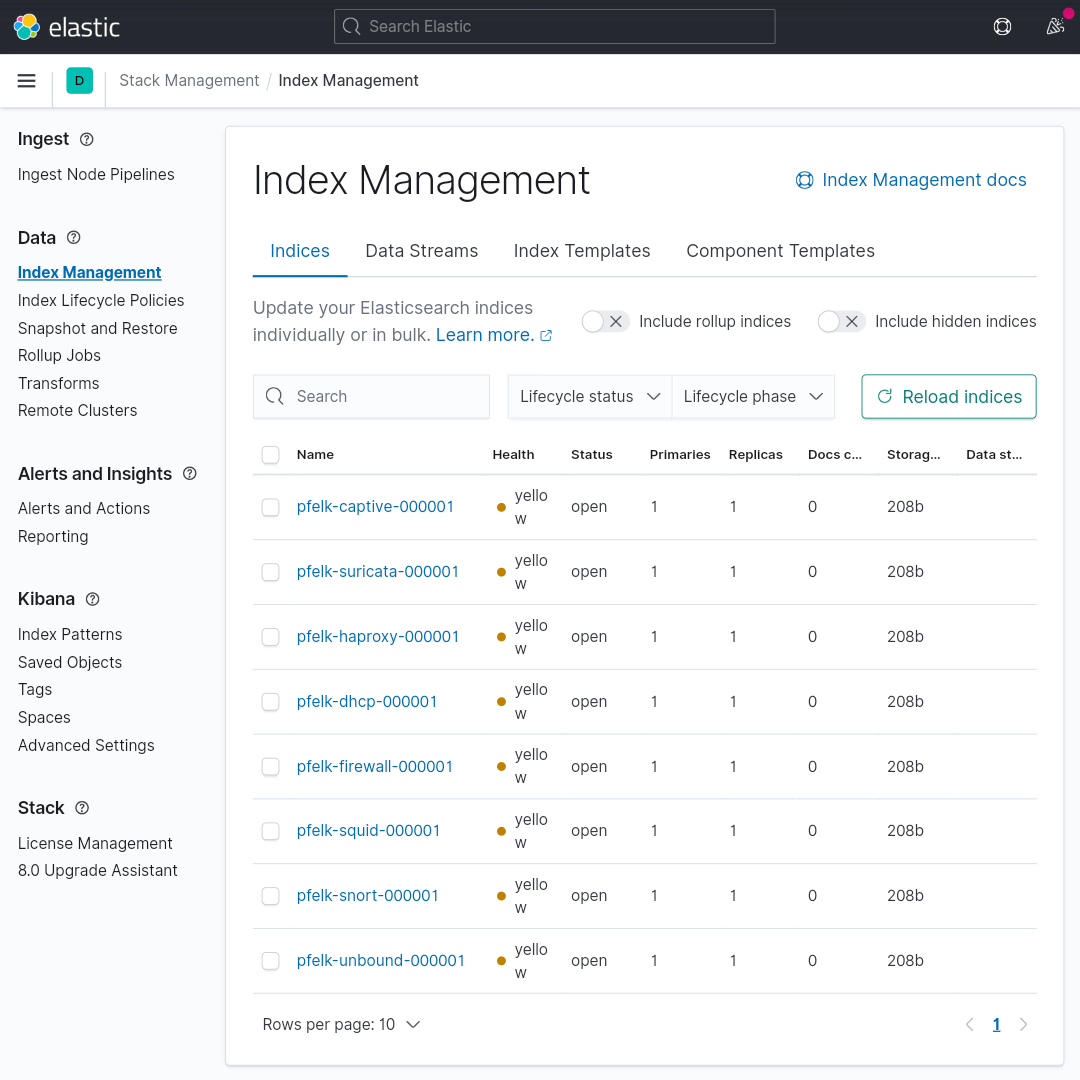Open Remote Clusters in sidebar
This screenshot has width=1080, height=1080.
tap(77, 411)
